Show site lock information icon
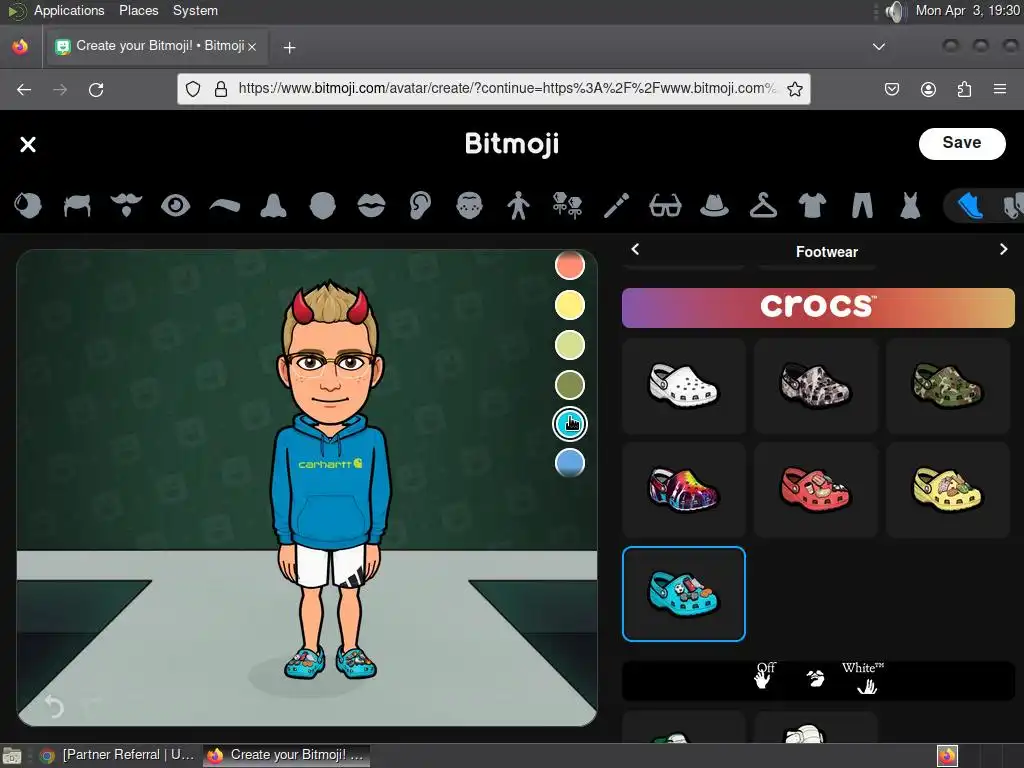The height and width of the screenshot is (768, 1024). click(221, 89)
